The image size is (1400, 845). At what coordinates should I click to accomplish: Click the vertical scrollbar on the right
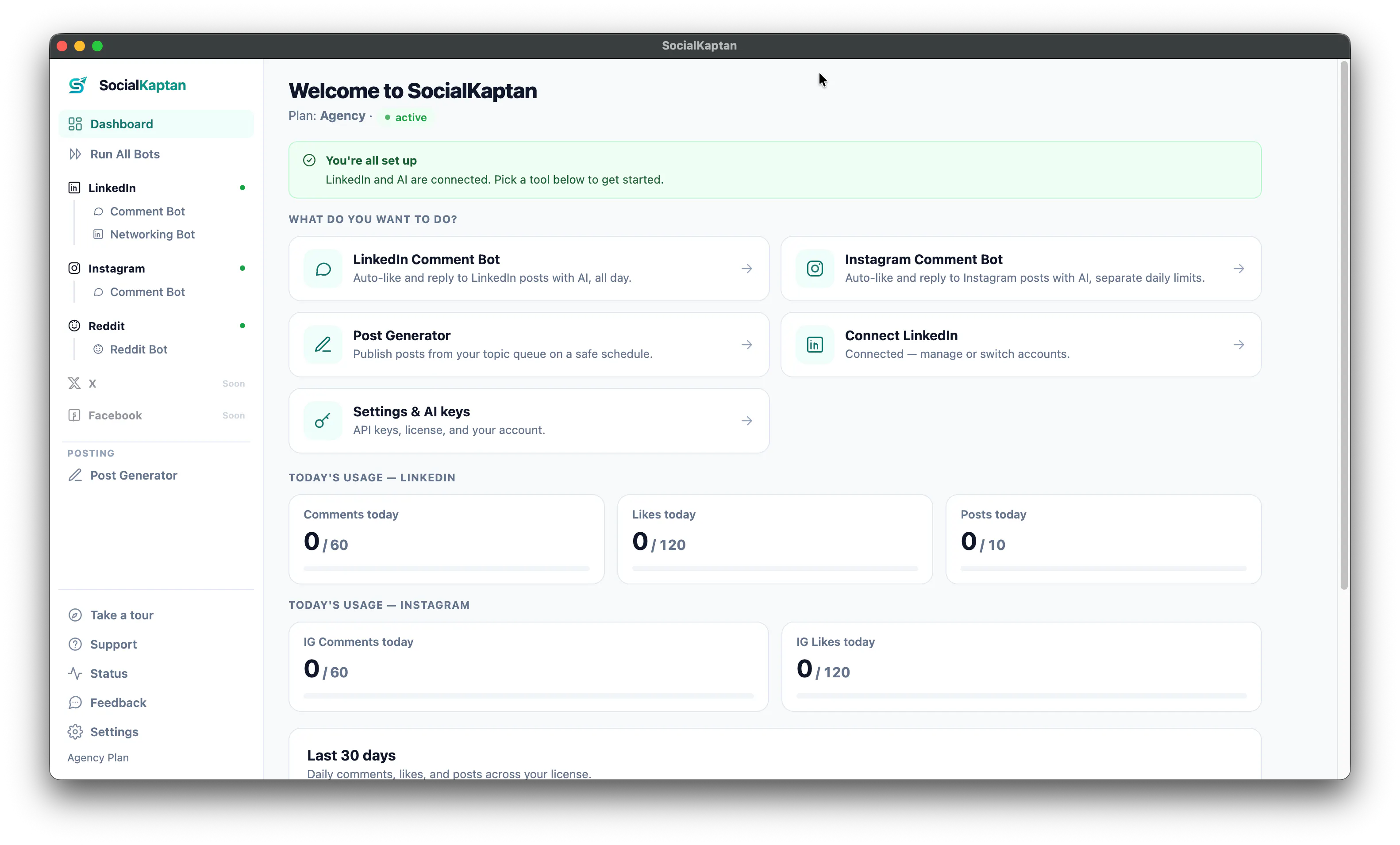coord(1344,326)
